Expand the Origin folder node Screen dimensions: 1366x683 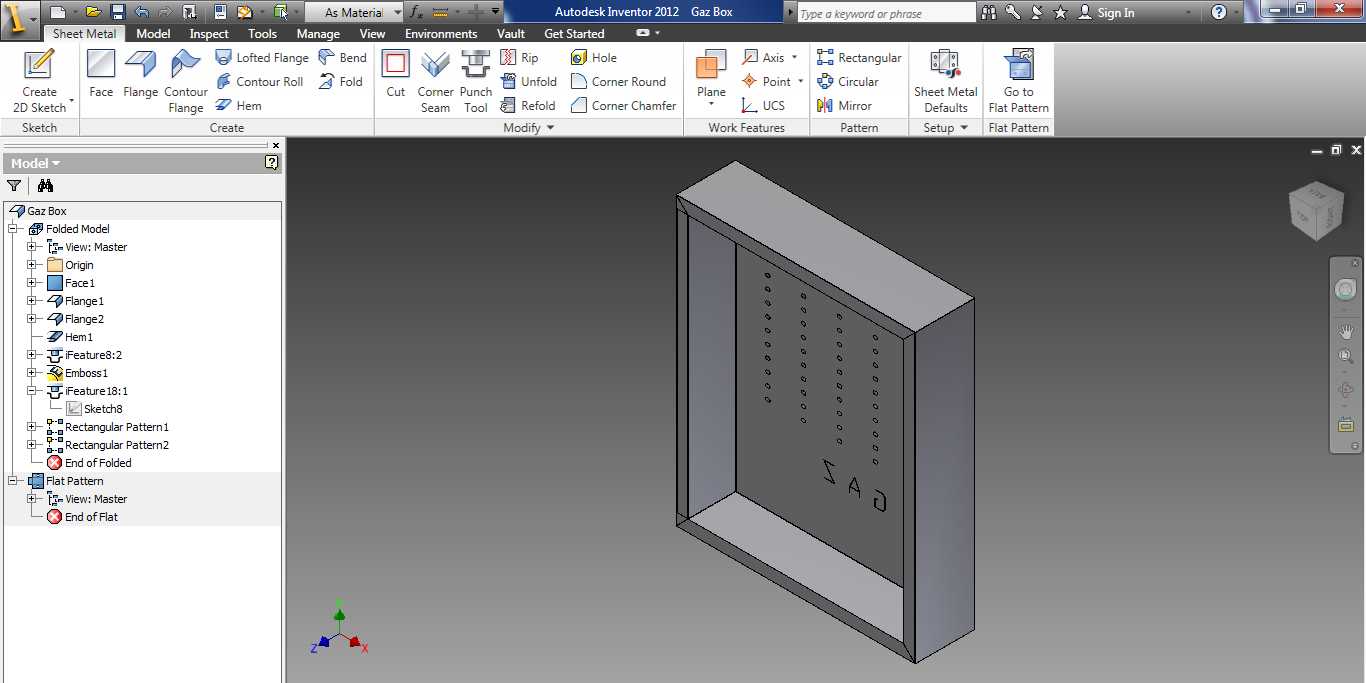coord(32,265)
